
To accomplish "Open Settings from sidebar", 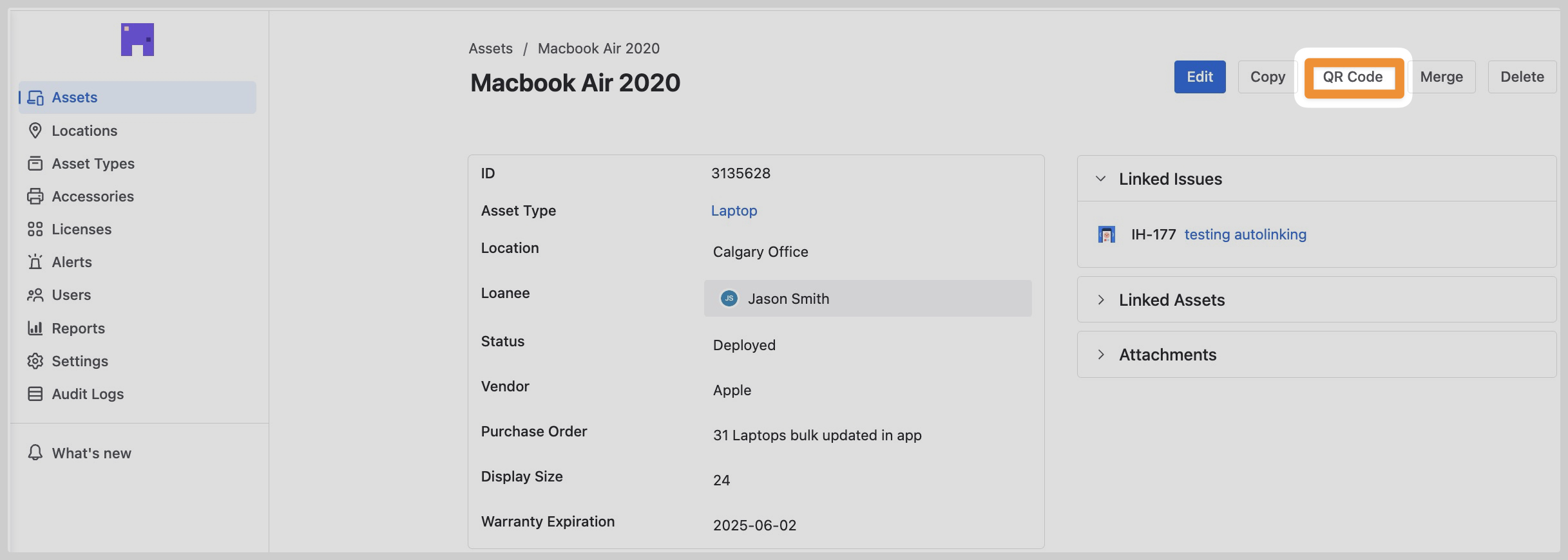I will point(137,361).
